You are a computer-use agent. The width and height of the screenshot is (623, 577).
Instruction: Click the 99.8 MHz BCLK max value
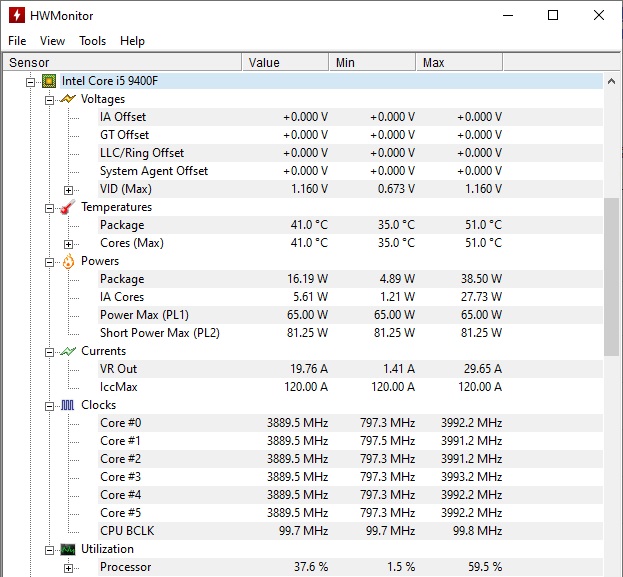pos(477,531)
